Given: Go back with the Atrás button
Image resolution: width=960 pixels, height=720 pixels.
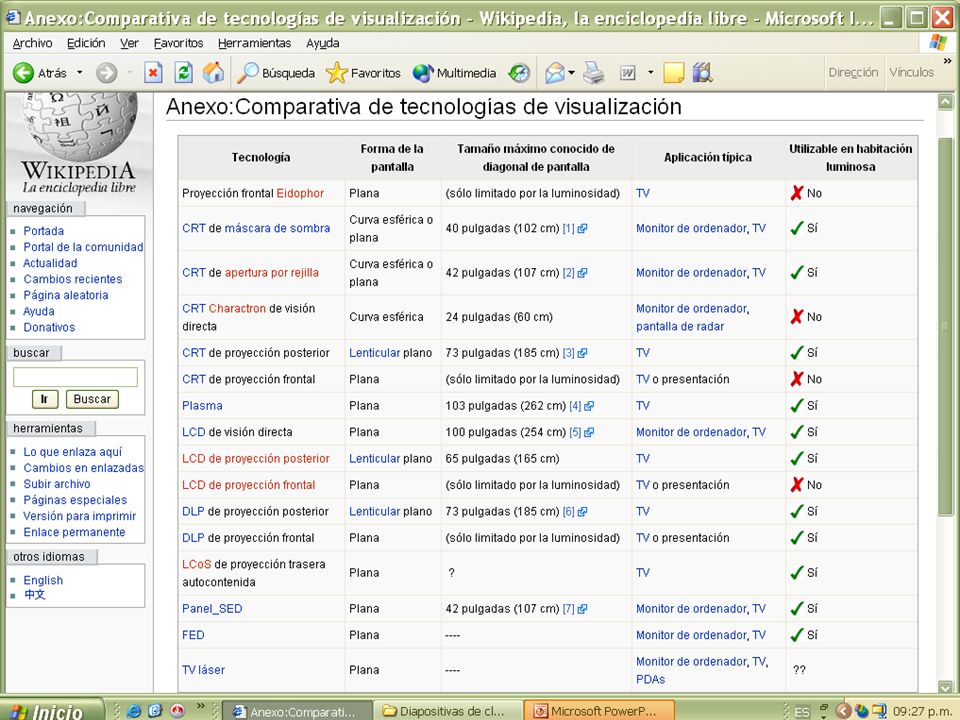Looking at the screenshot, I should (40, 73).
